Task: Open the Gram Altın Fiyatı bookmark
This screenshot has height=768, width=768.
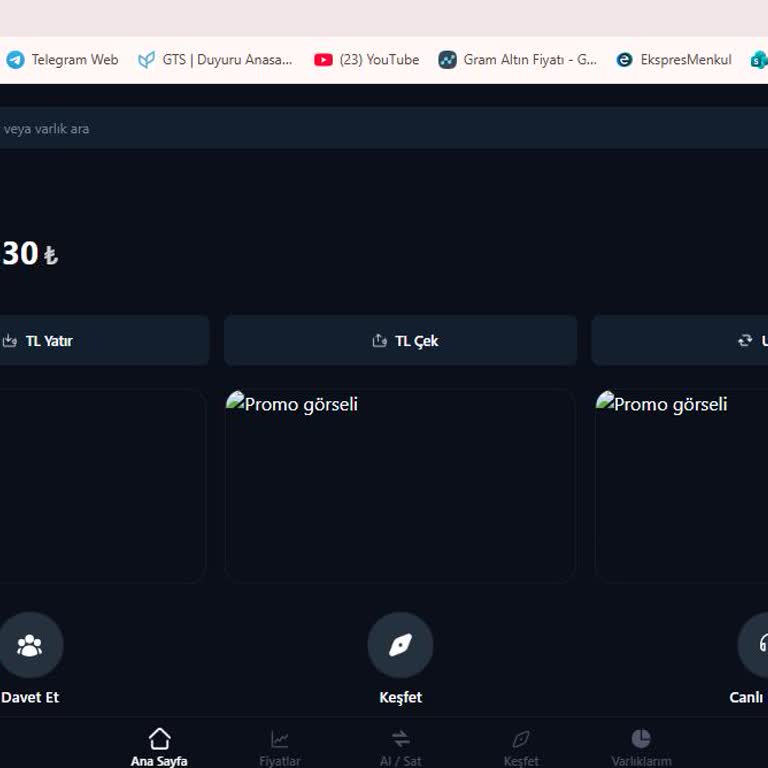Action: click(x=518, y=60)
